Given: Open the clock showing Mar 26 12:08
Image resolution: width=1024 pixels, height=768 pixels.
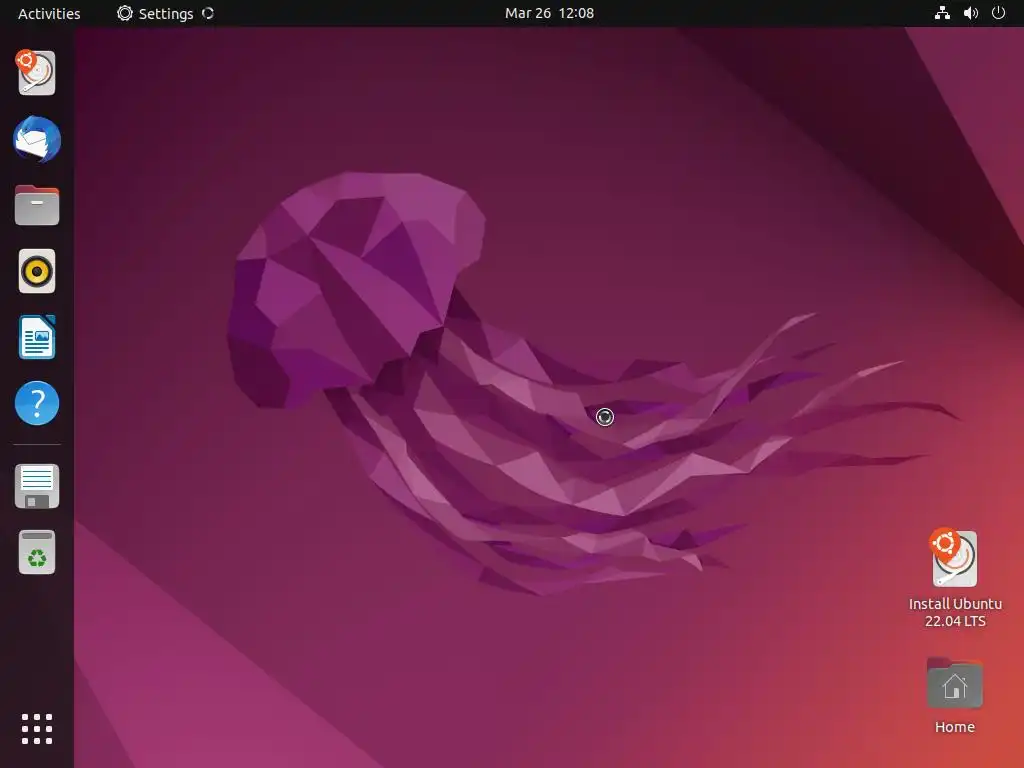Looking at the screenshot, I should point(549,13).
